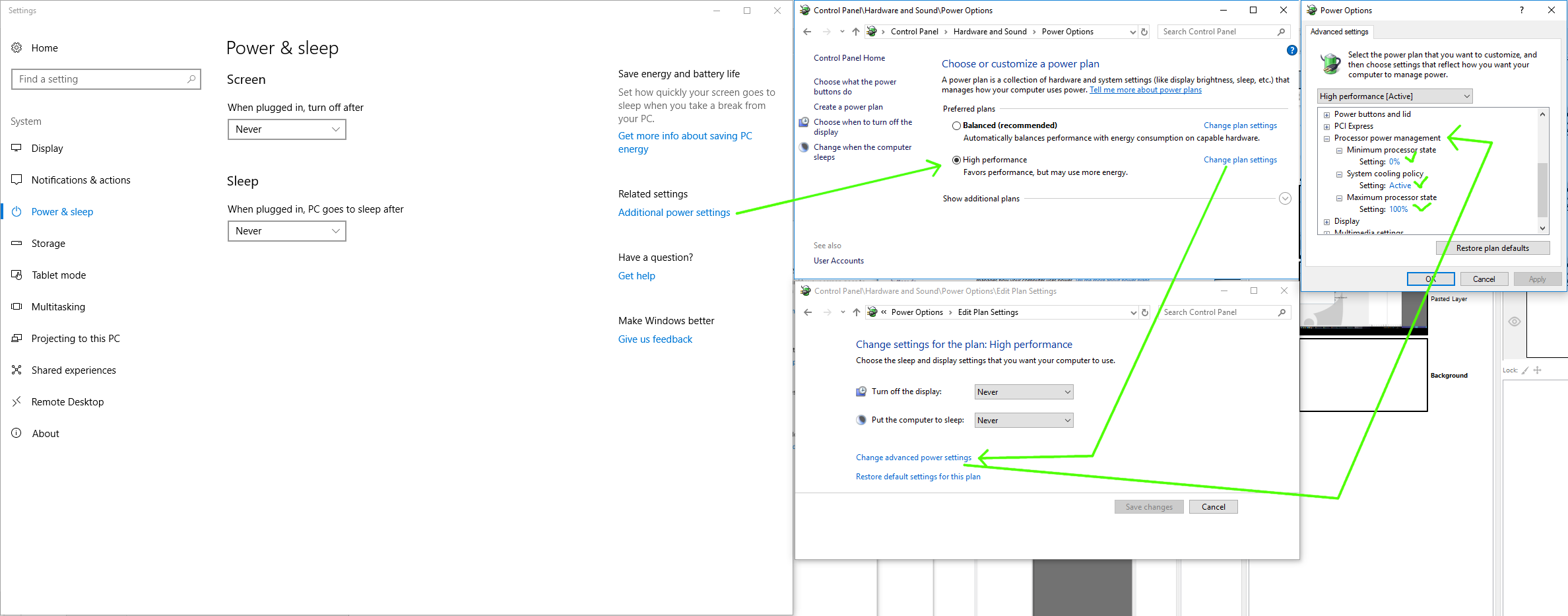Click Power Options breadcrumb in Edit Plan Settings window
1568x616 pixels.
(x=917, y=312)
